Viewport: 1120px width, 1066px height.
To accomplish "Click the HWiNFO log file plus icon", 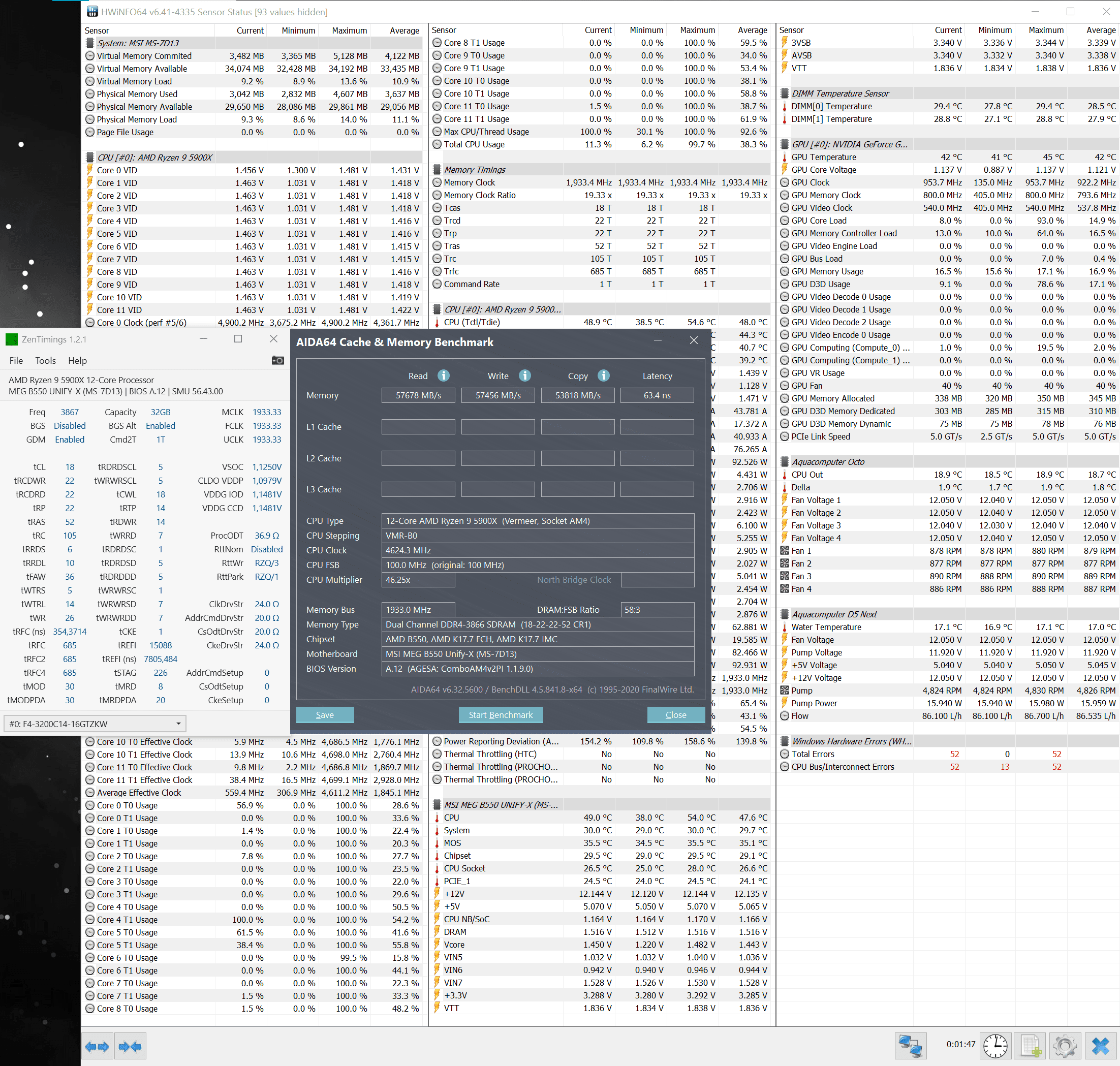I will pyautogui.click(x=1031, y=1046).
